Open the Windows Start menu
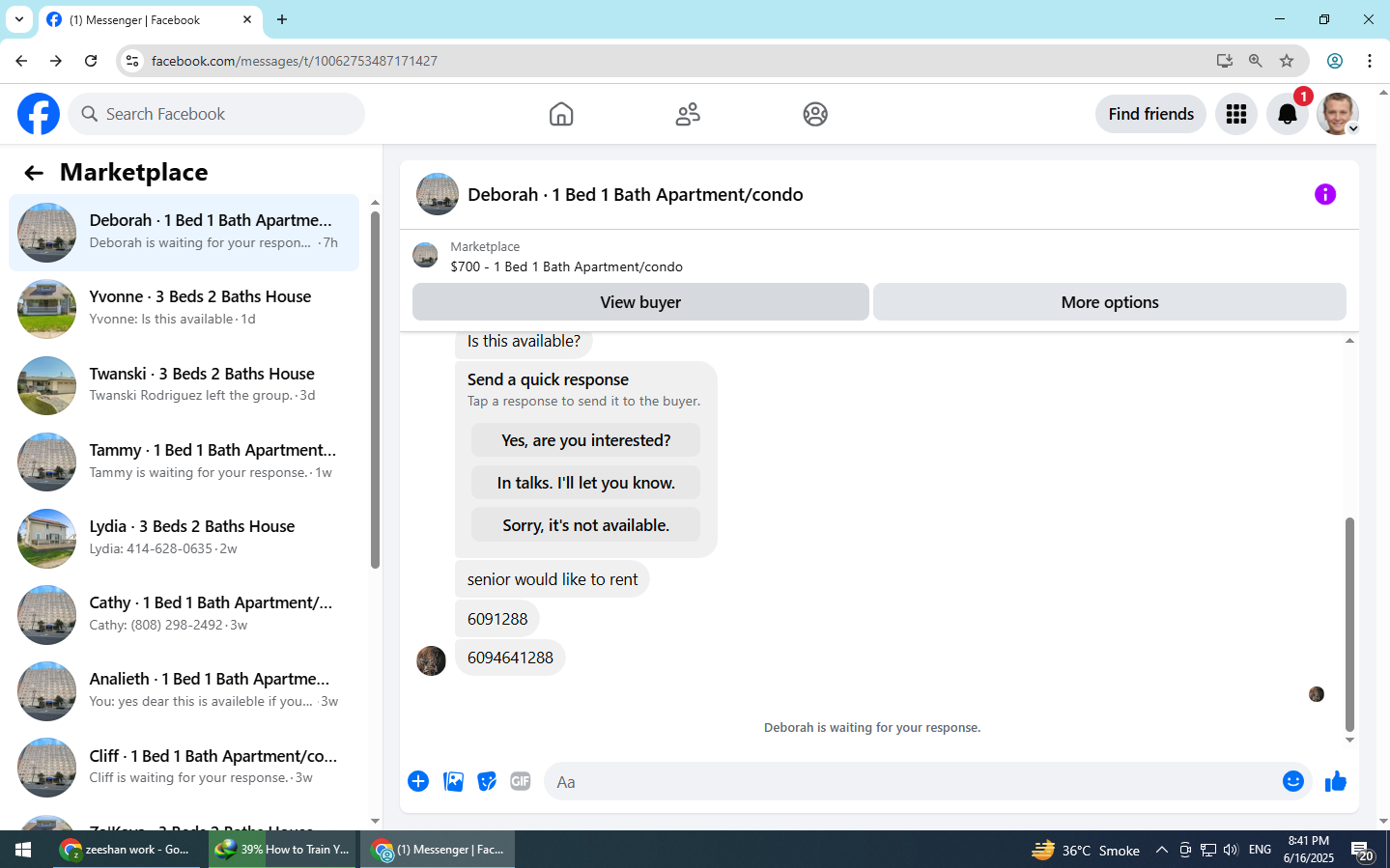 coord(23,850)
